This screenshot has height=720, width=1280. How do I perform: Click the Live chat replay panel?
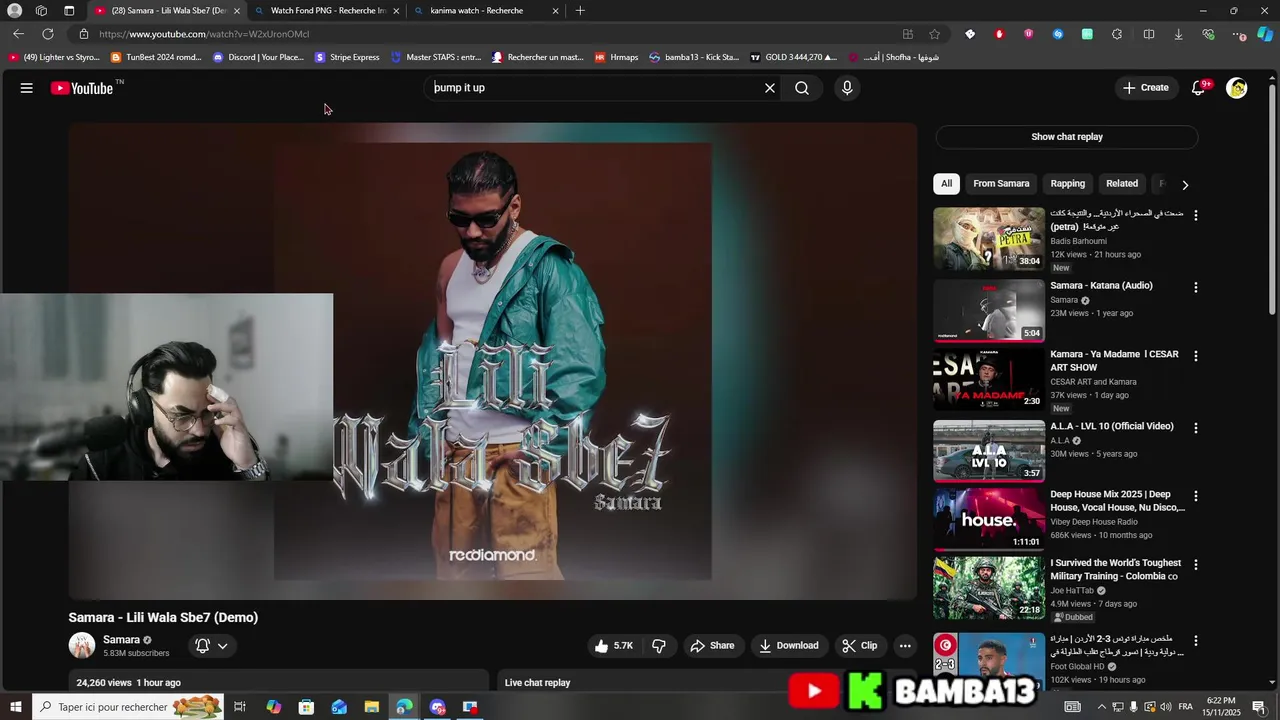point(707,682)
